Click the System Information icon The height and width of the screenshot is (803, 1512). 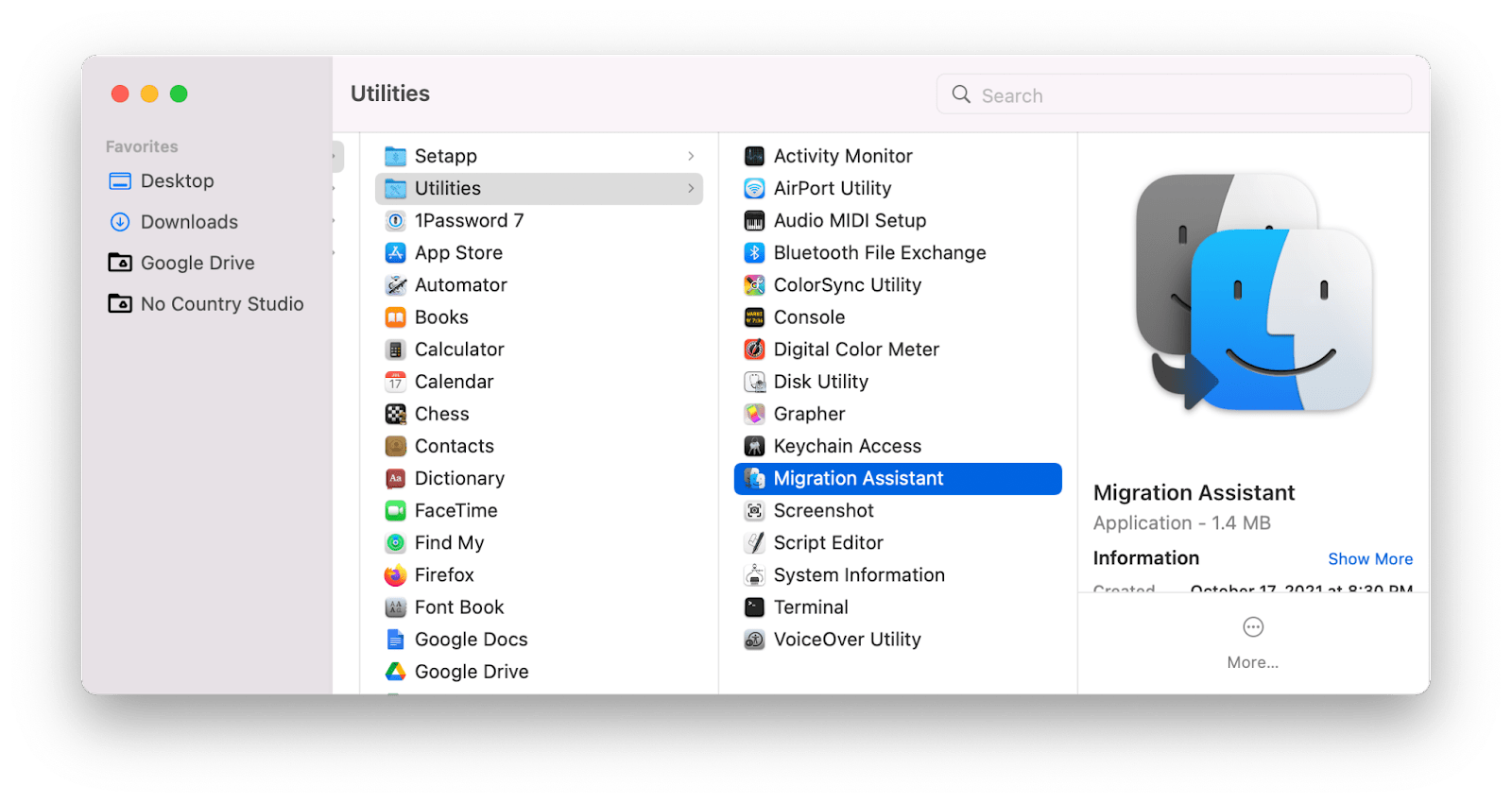tap(754, 574)
